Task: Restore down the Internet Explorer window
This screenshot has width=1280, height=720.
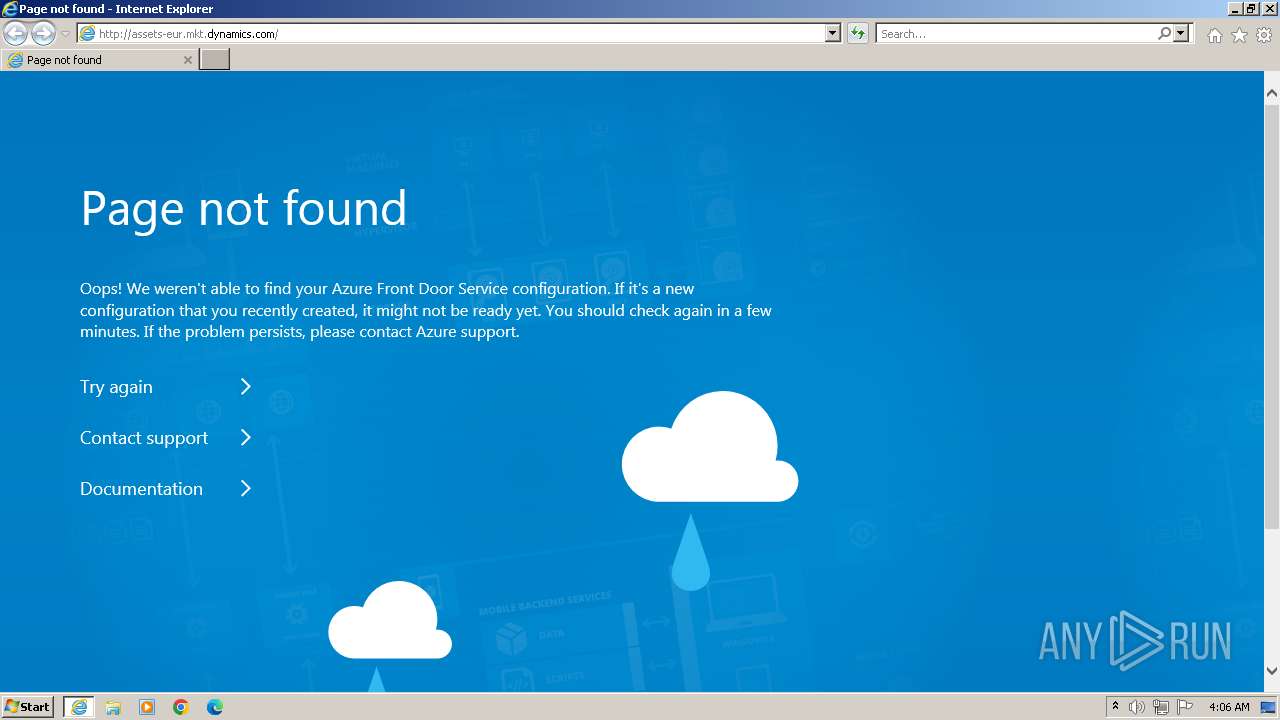Action: [x=1251, y=9]
